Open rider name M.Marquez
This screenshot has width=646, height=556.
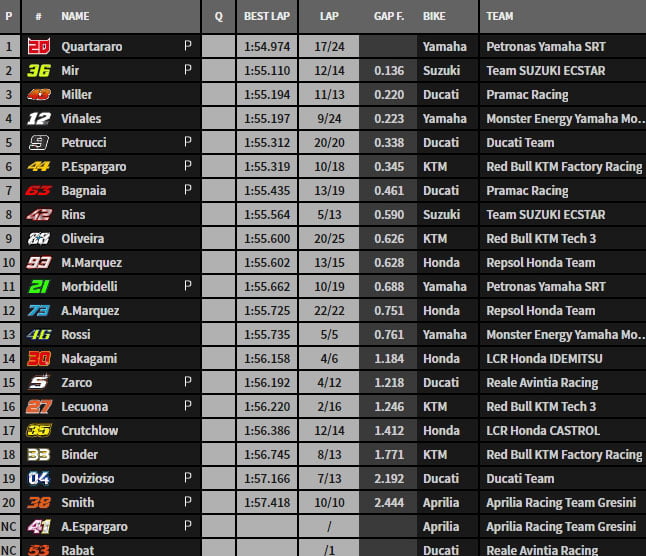[x=91, y=262]
